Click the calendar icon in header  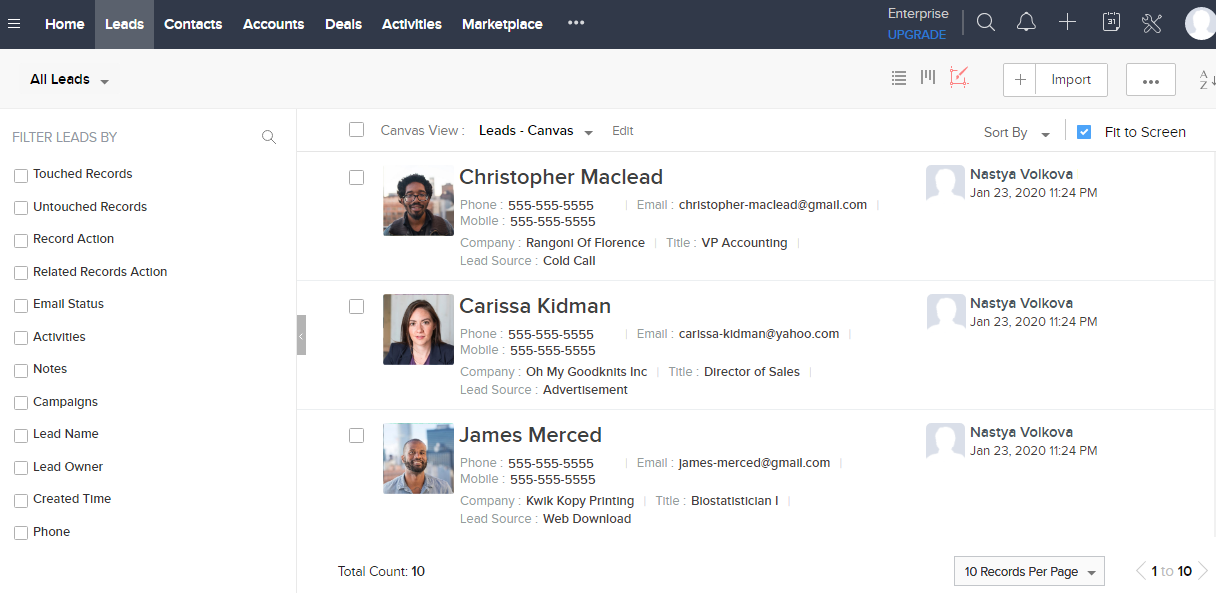1111,23
